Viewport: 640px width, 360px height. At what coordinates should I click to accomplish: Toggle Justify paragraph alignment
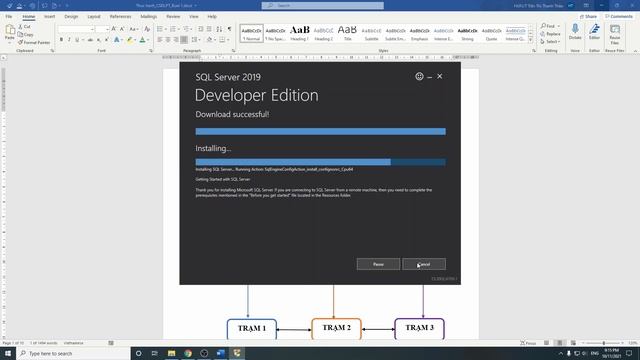(184, 40)
